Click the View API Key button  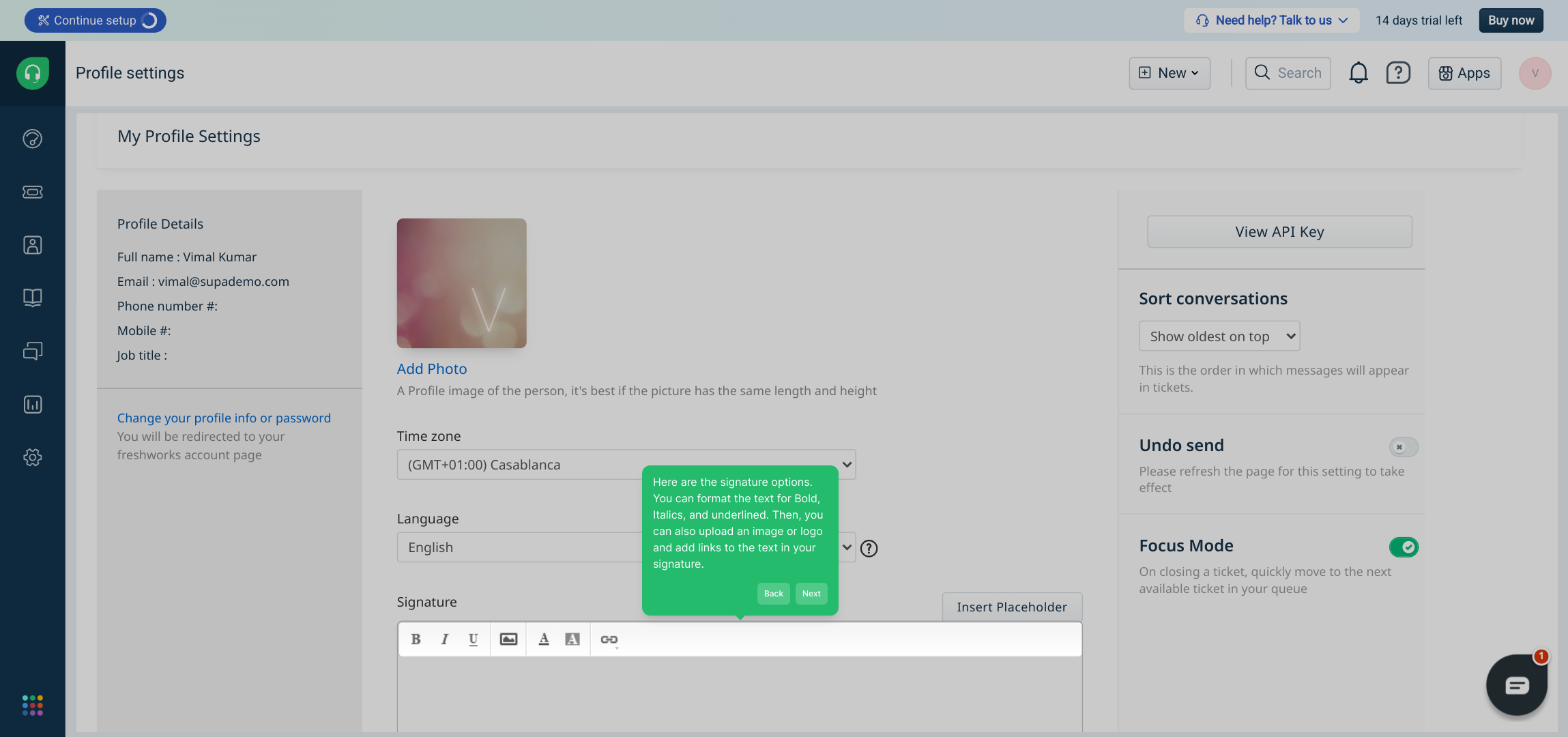tap(1279, 232)
